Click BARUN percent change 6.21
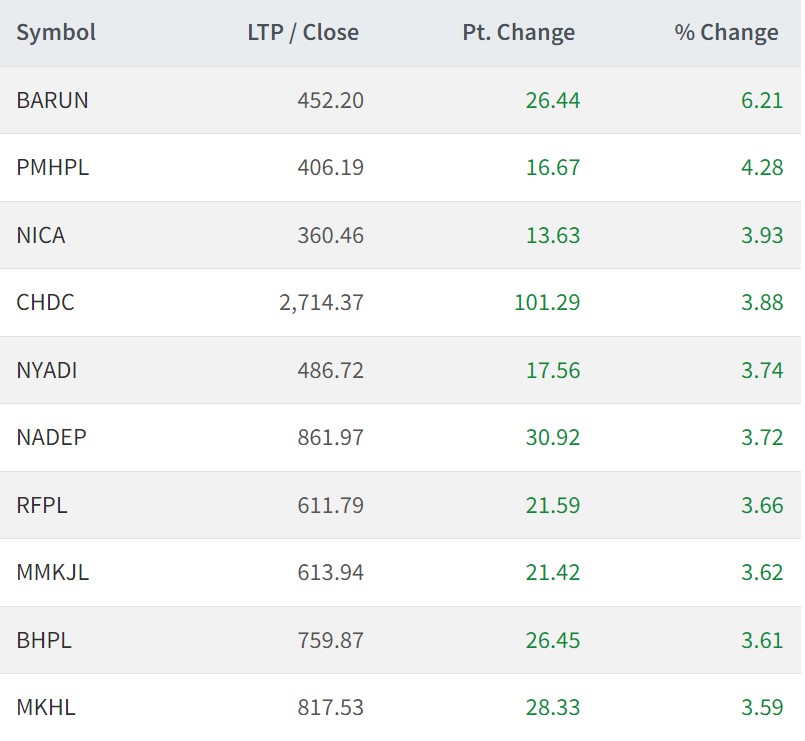This screenshot has width=805, height=741. coord(762,100)
